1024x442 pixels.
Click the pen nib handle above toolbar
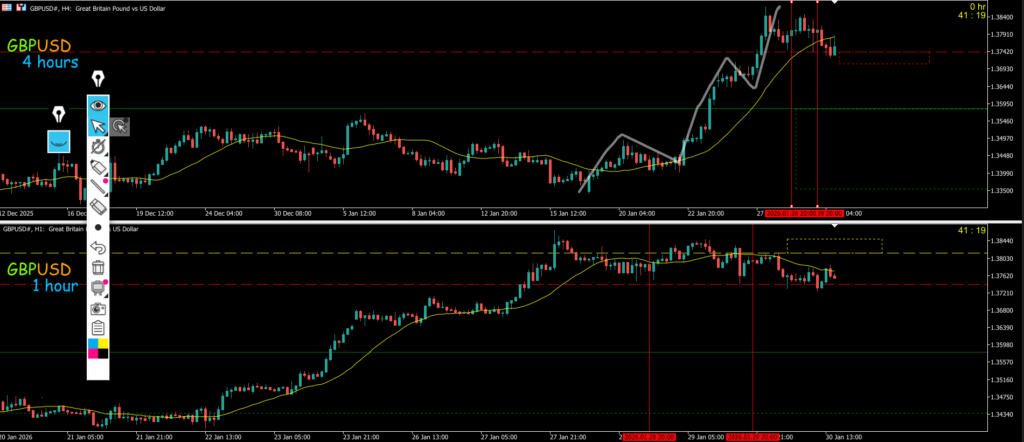pyautogui.click(x=98, y=79)
